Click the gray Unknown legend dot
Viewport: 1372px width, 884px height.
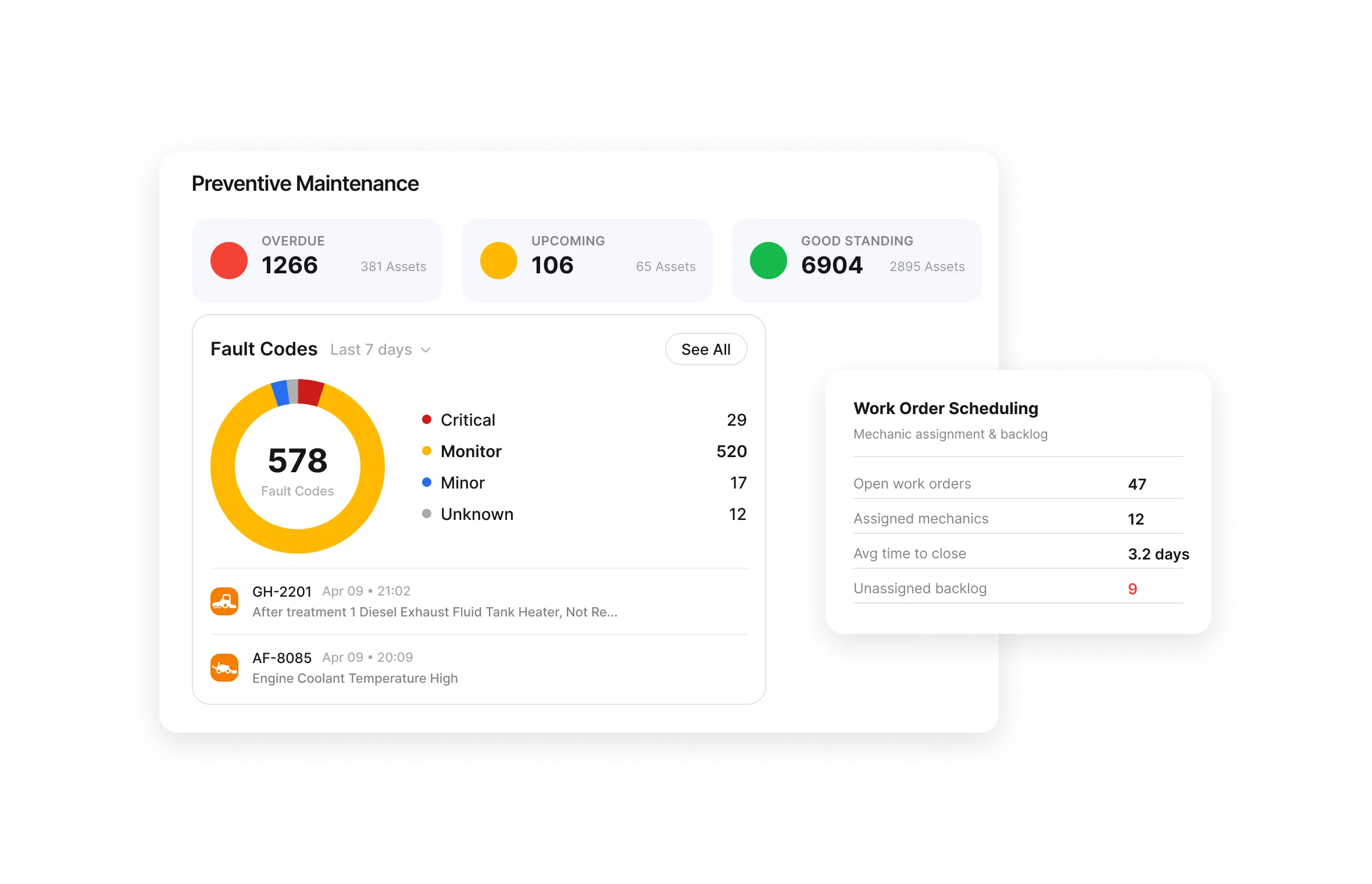427,514
